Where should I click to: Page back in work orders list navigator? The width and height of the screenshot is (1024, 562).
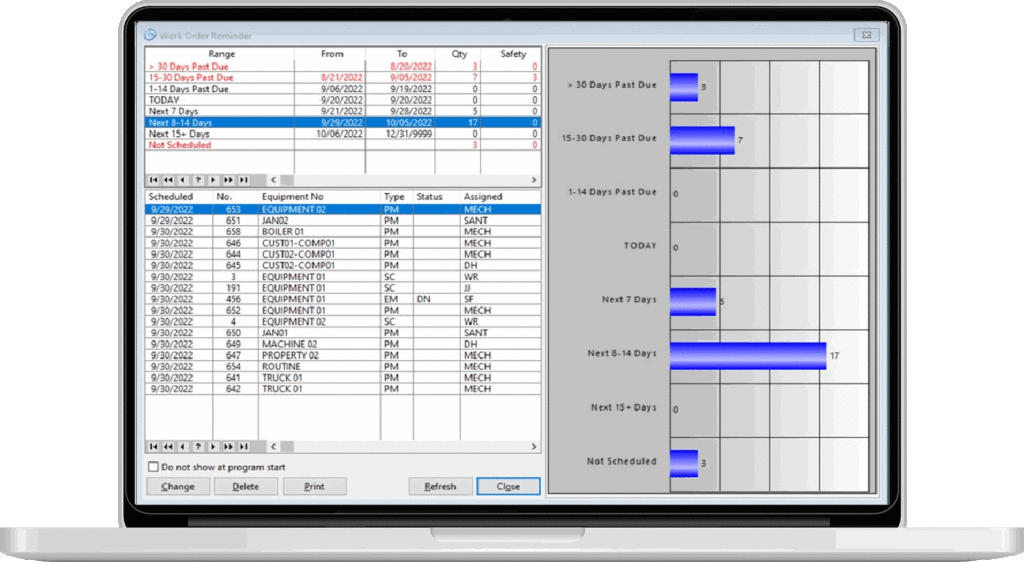click(168, 446)
